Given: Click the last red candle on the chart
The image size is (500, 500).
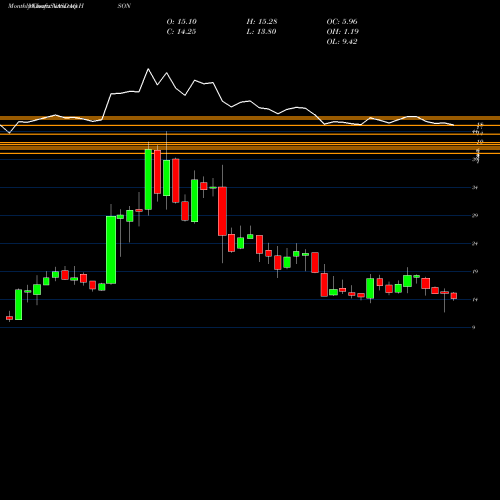Looking at the screenshot, I should coord(454,296).
